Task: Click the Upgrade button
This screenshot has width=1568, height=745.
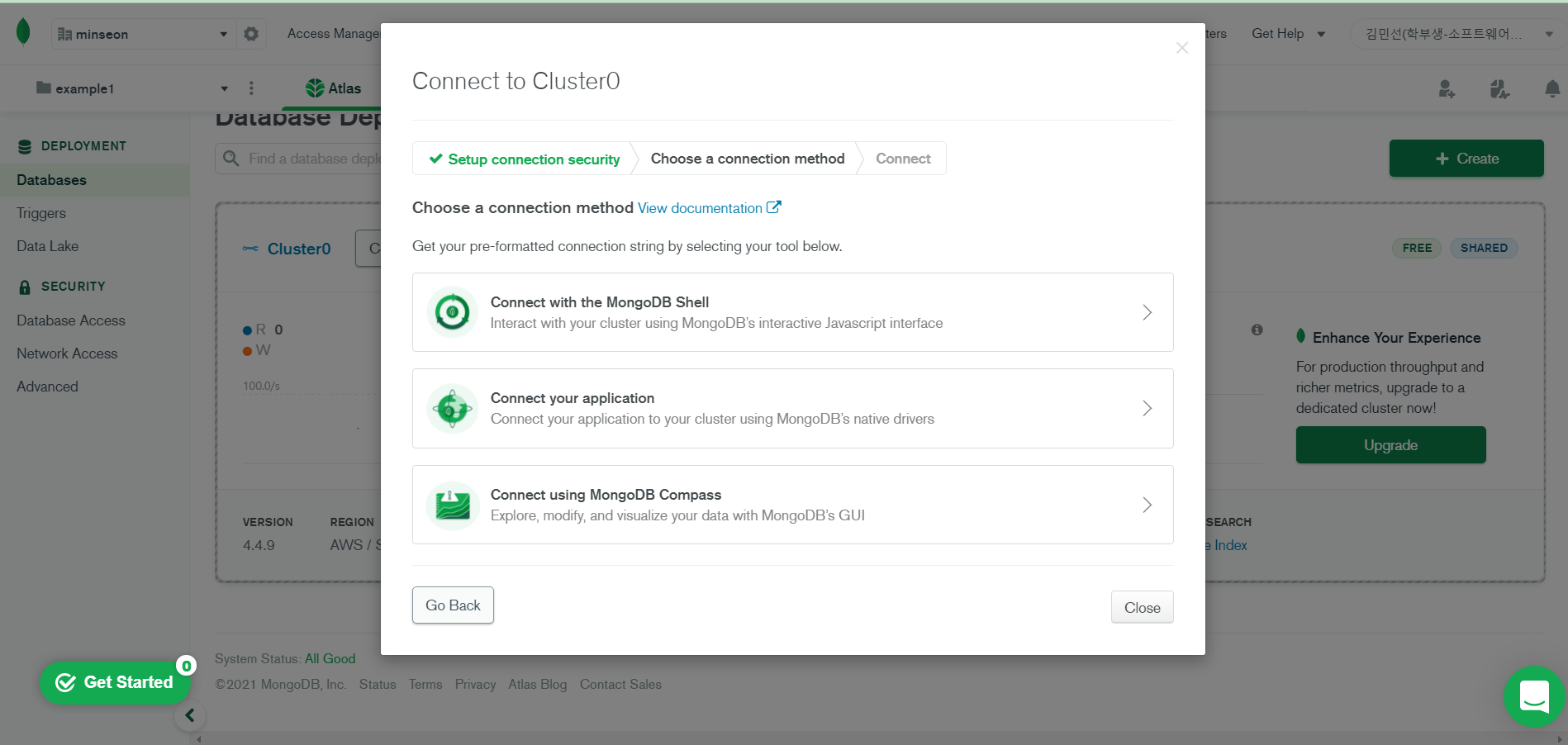Action: pyautogui.click(x=1390, y=445)
